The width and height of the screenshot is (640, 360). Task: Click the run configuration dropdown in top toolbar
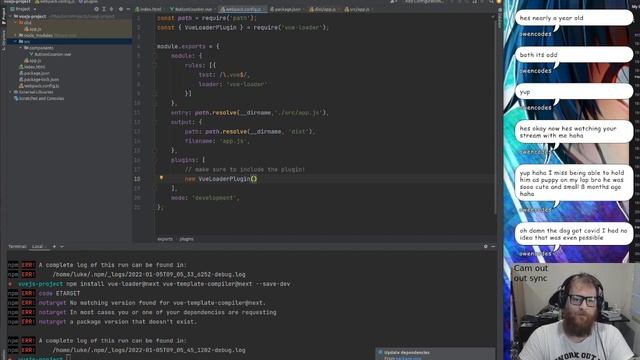[424, 2]
